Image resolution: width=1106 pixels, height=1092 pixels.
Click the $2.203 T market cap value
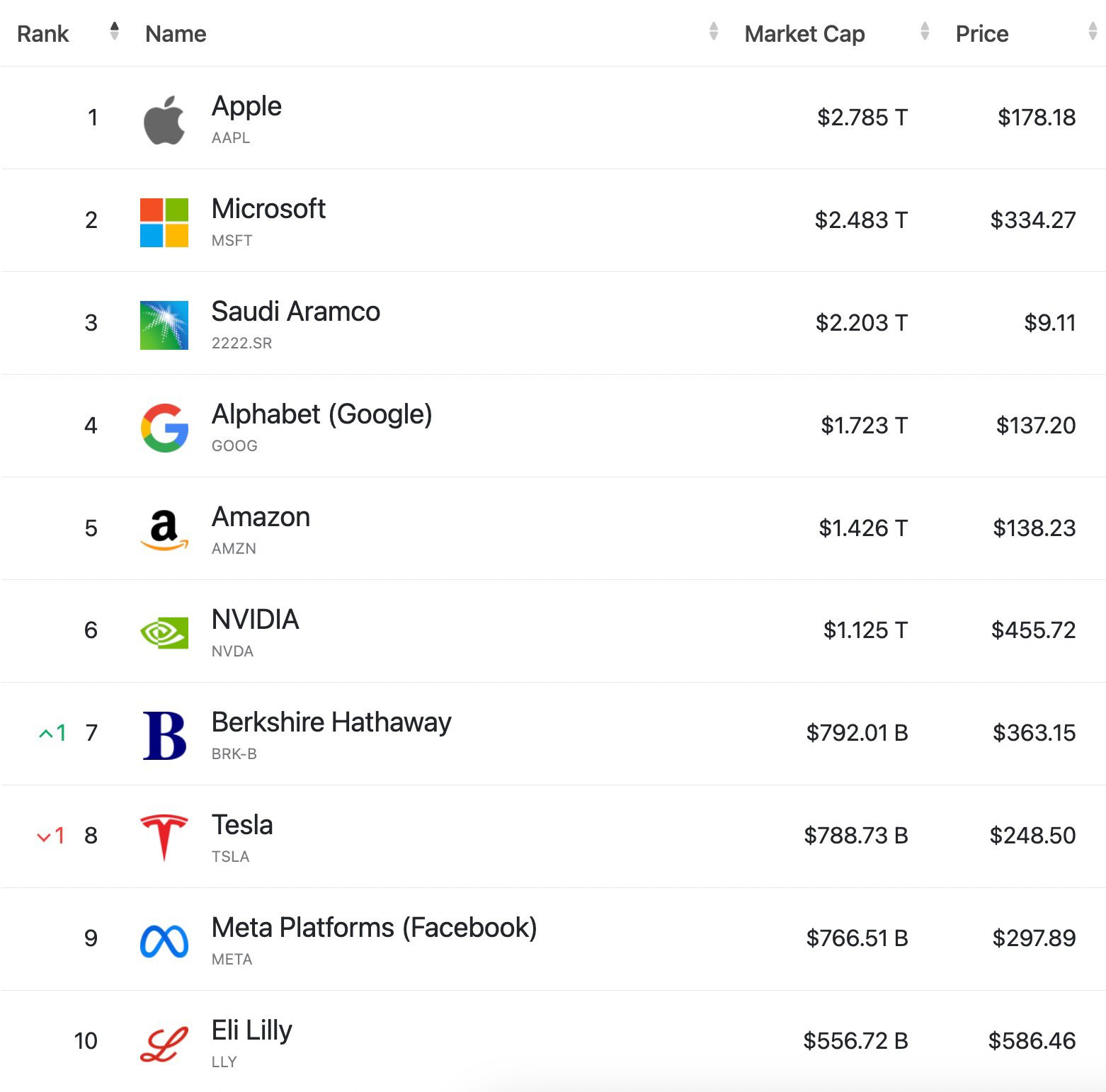click(862, 323)
